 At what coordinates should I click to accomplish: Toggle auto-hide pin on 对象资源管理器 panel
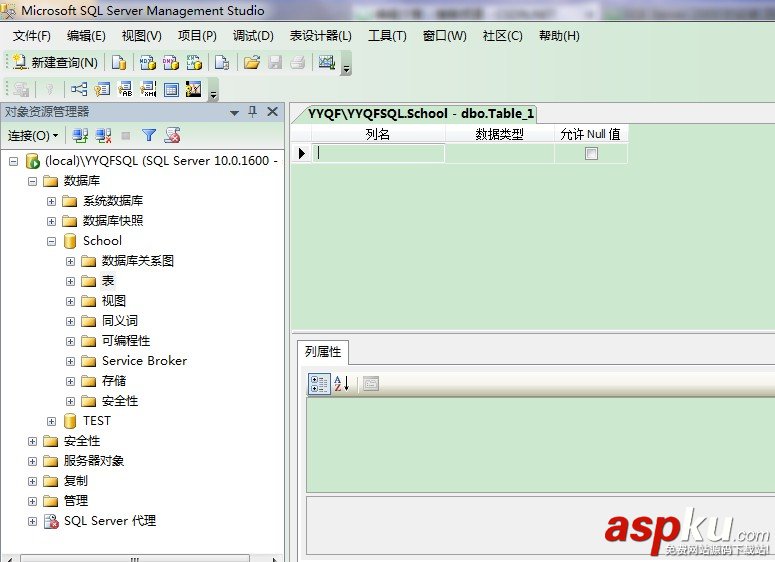[x=253, y=112]
